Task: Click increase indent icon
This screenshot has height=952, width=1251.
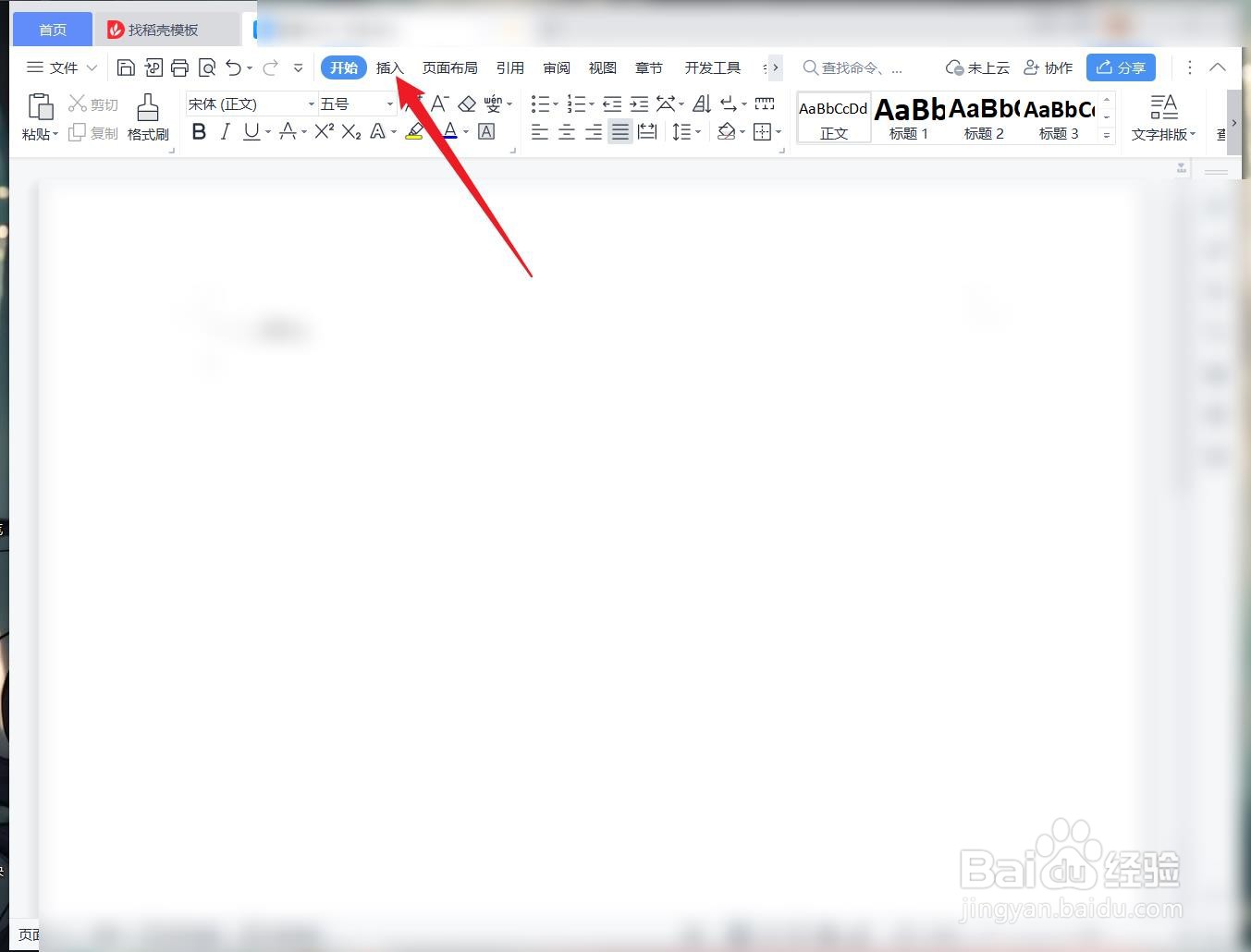Action: coord(640,104)
